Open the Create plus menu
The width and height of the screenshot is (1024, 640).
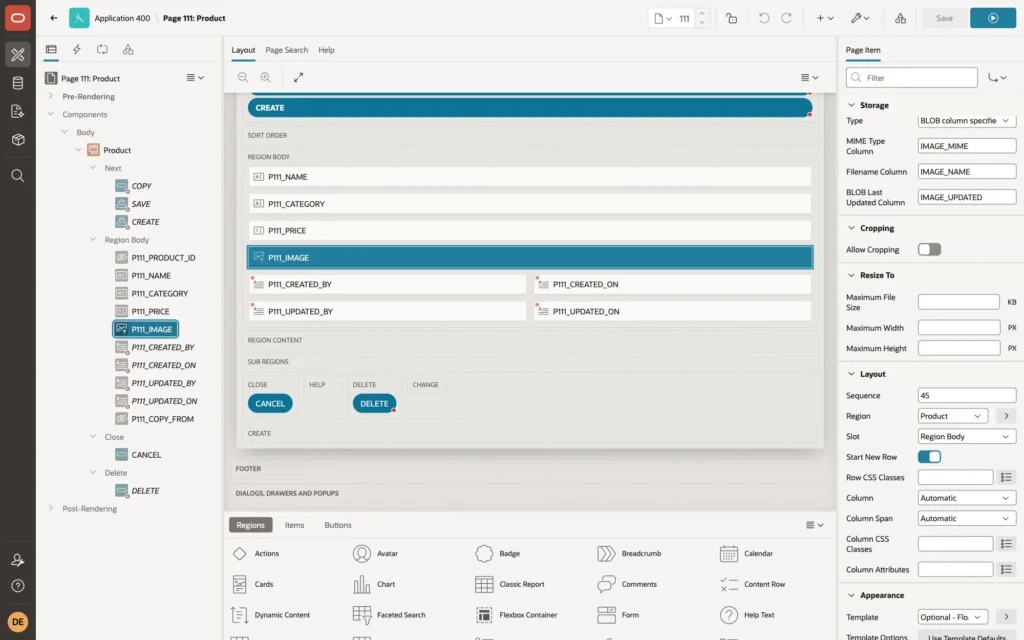point(825,18)
